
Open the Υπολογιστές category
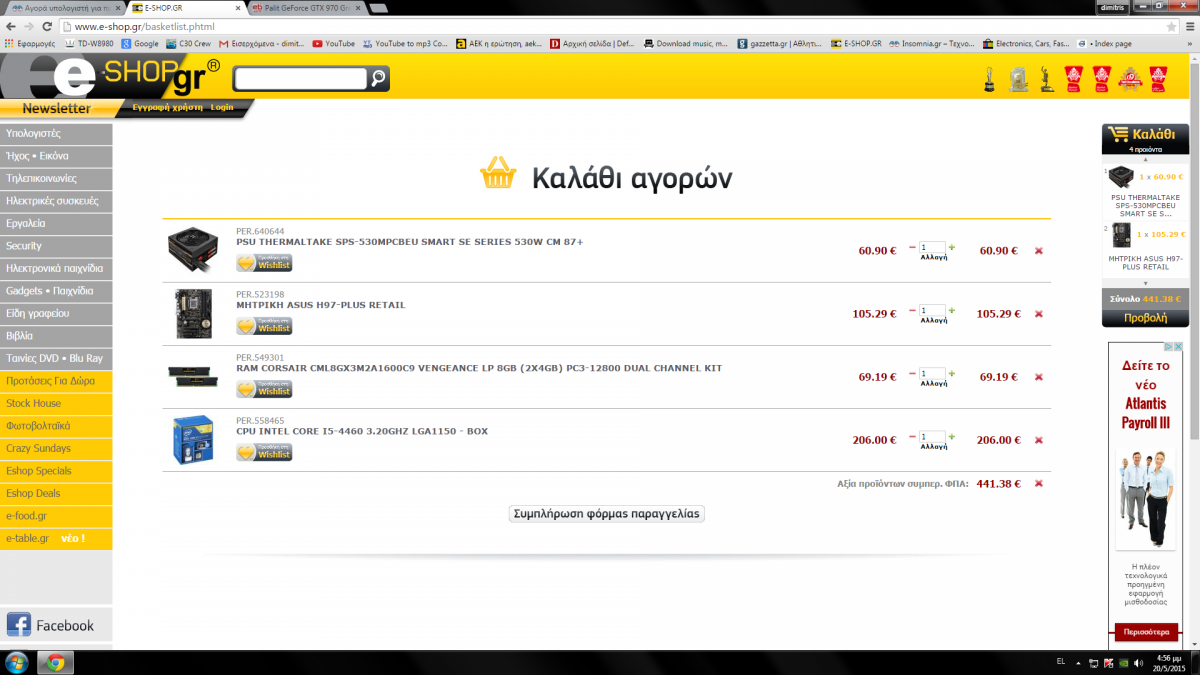click(x=56, y=133)
